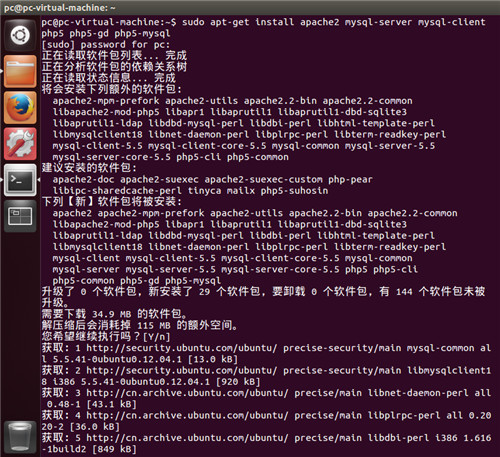The width and height of the screenshot is (500, 457).
Task: Click the 'php5-common php5-gd php5-mysql' line
Action: click(136, 281)
